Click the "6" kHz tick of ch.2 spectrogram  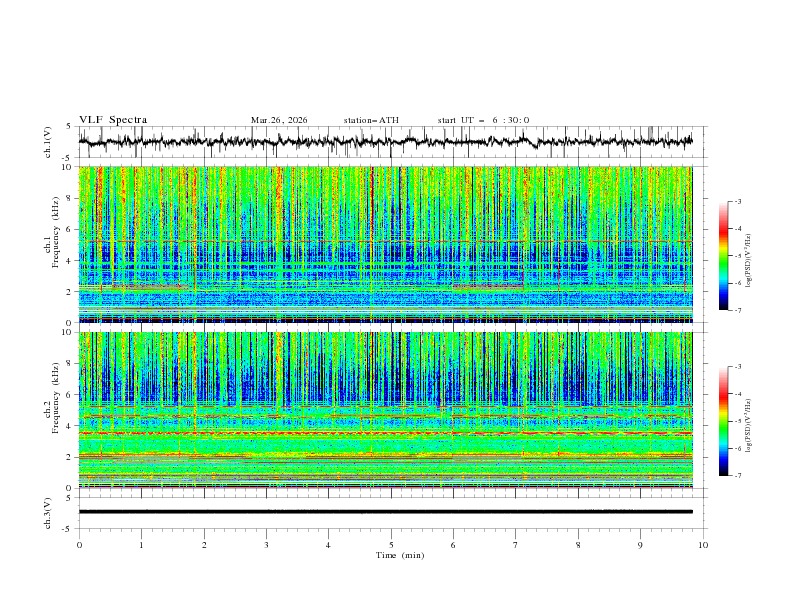(69, 395)
